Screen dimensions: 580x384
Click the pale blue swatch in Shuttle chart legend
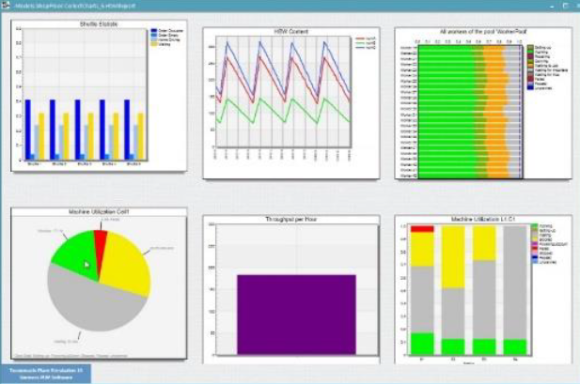[154, 40]
